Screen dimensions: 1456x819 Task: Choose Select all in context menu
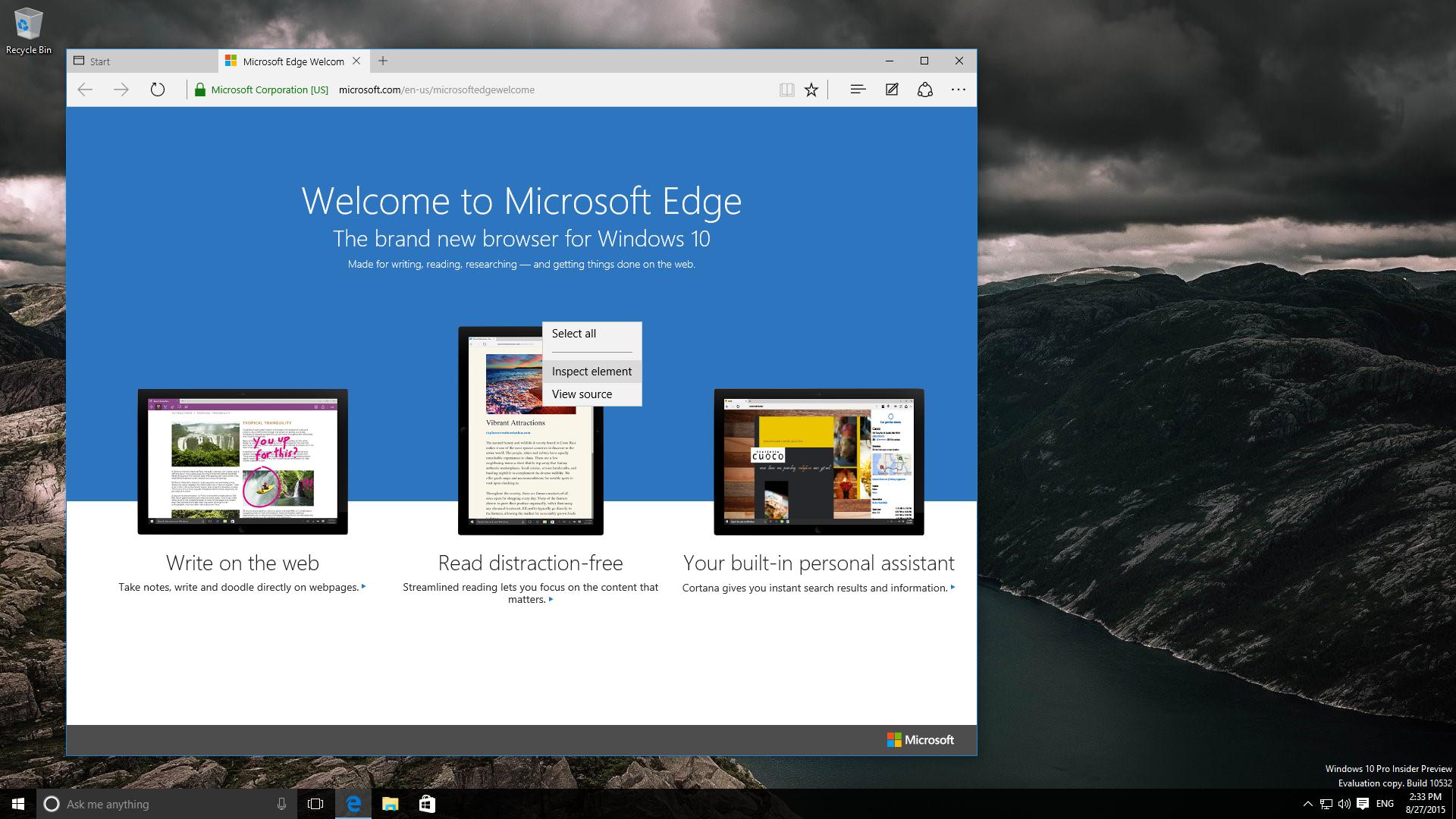point(592,334)
